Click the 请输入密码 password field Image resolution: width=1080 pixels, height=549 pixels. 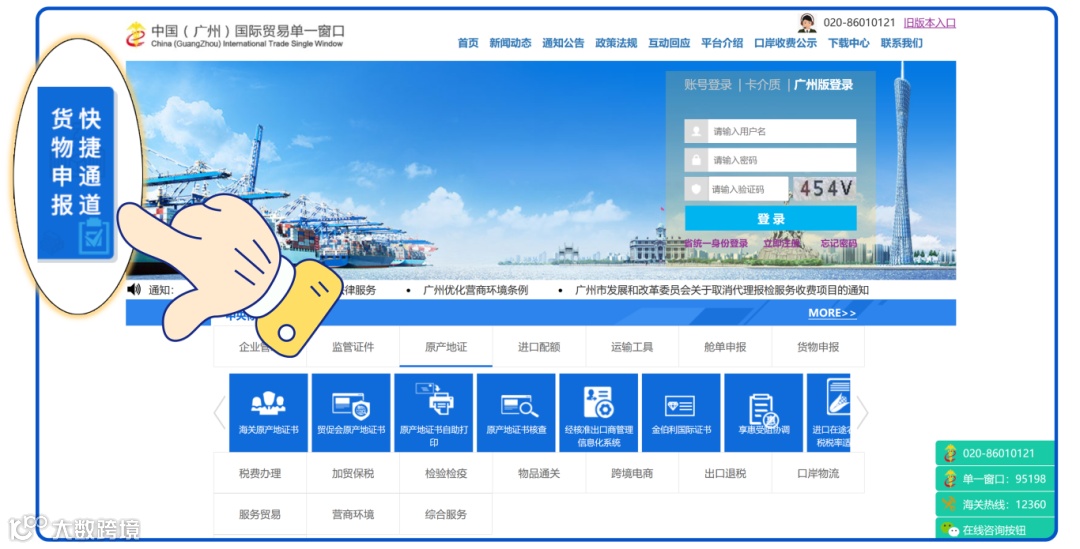(770, 160)
